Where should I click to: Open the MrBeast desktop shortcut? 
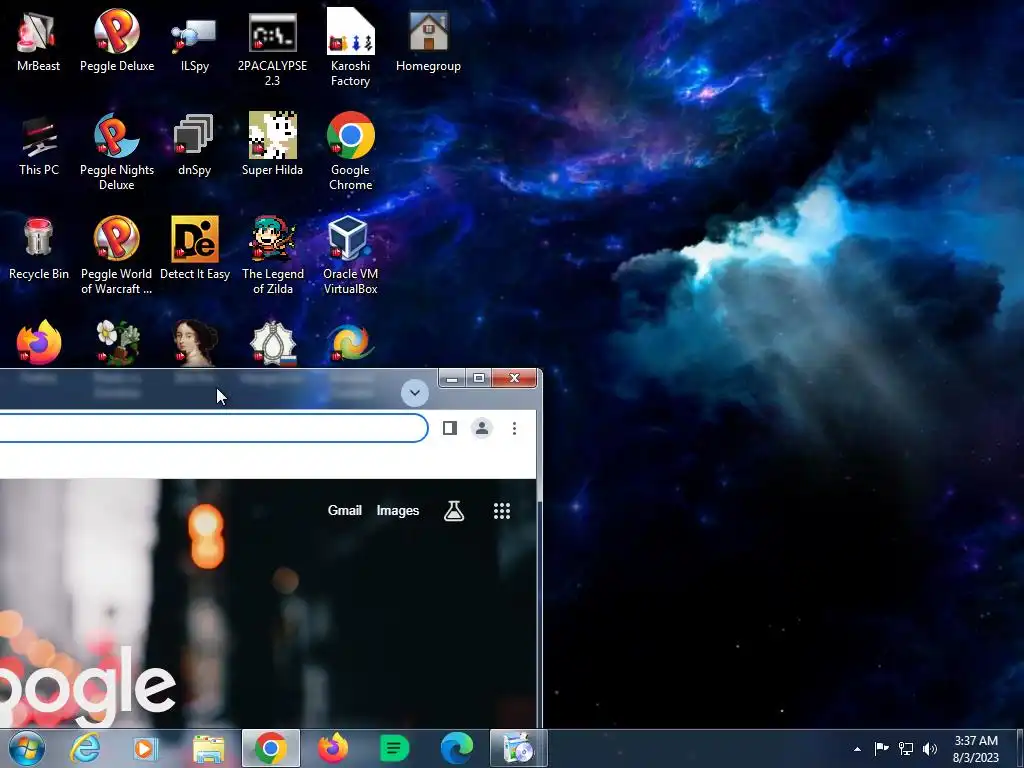[x=38, y=40]
